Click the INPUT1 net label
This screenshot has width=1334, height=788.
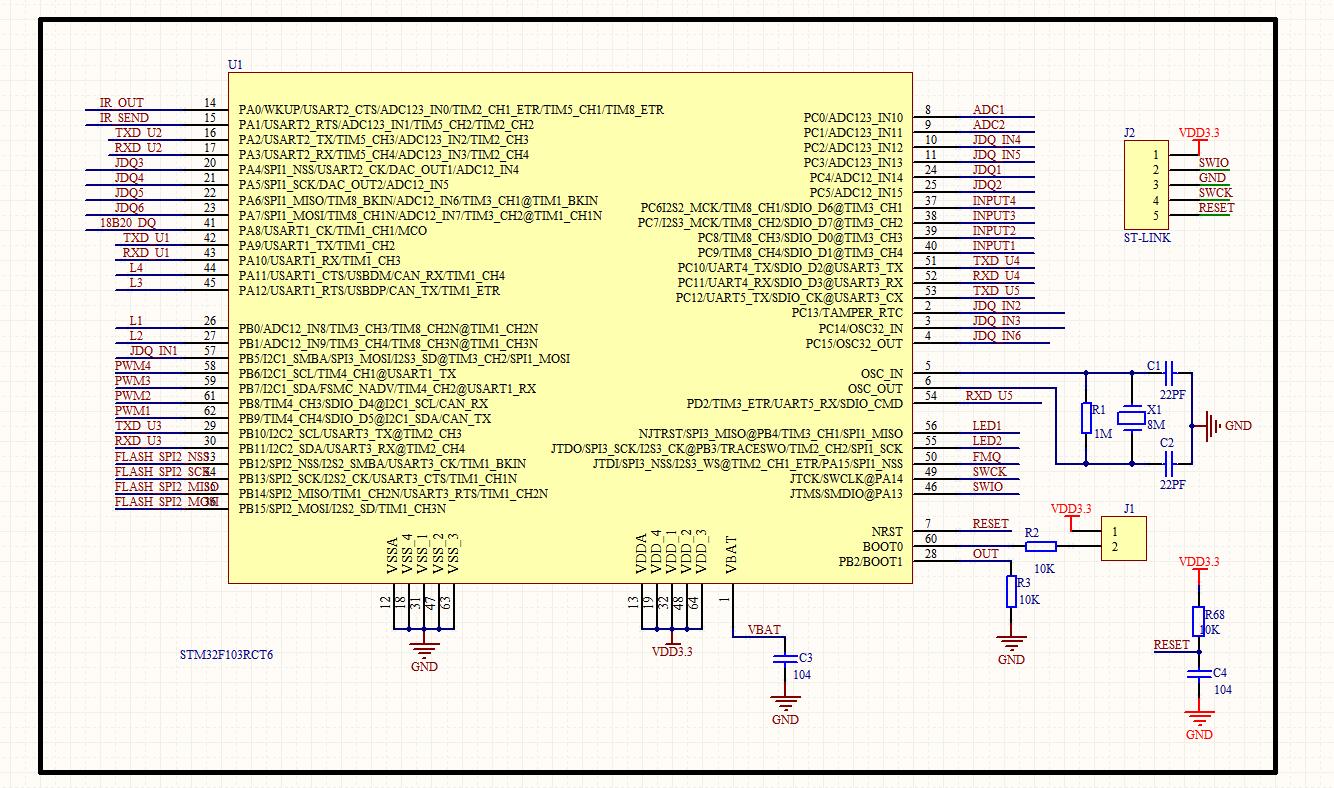coord(994,246)
